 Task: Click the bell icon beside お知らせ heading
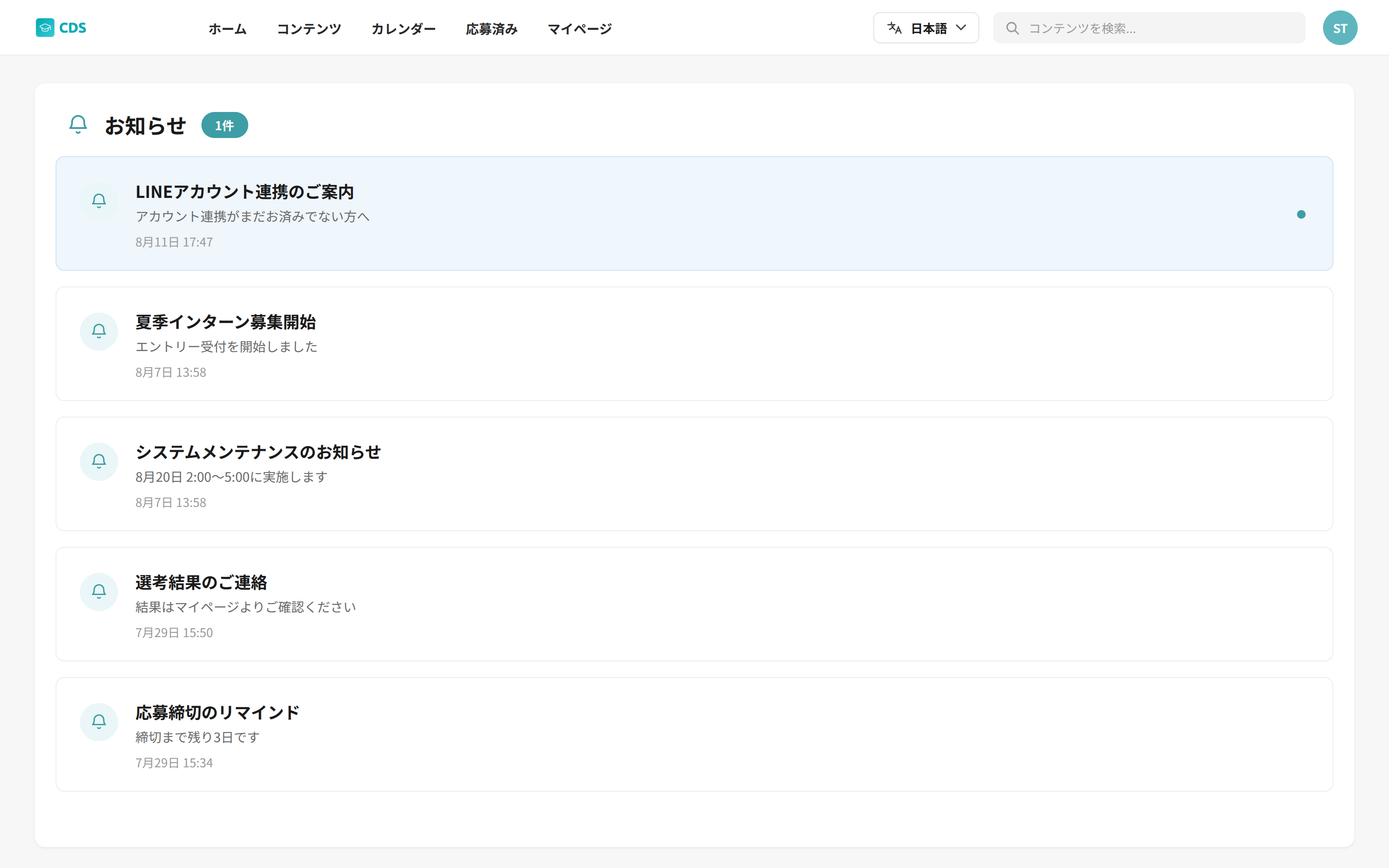point(78,125)
